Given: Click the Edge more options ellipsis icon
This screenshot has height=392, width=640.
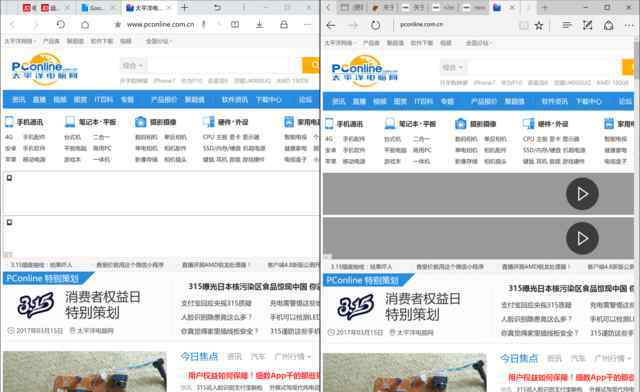Looking at the screenshot, I should point(629,26).
